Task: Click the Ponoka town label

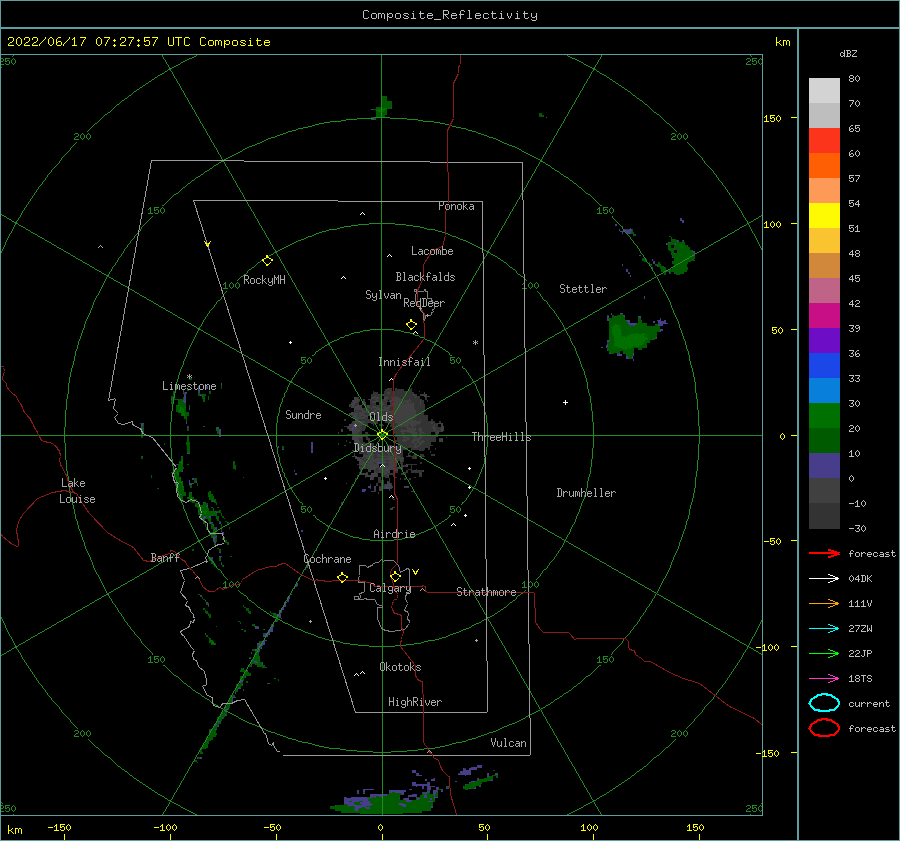Action: pos(456,207)
